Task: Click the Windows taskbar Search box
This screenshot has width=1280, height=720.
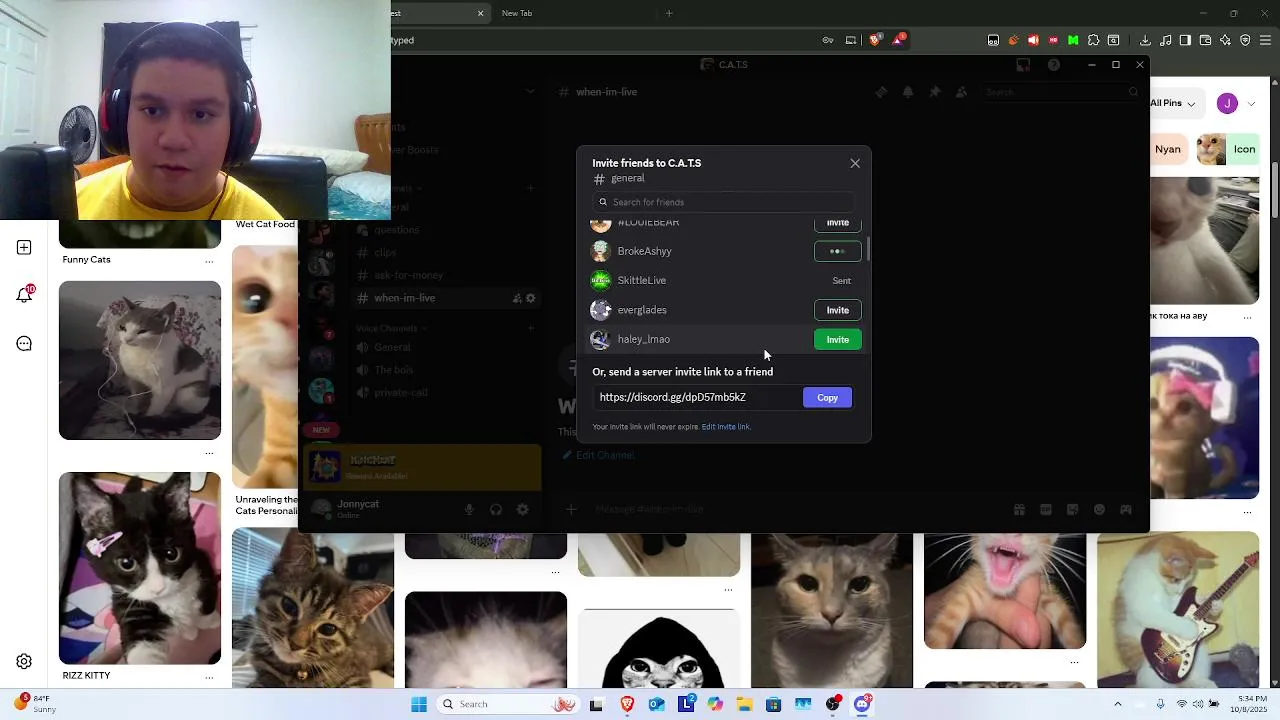Action: 510,704
